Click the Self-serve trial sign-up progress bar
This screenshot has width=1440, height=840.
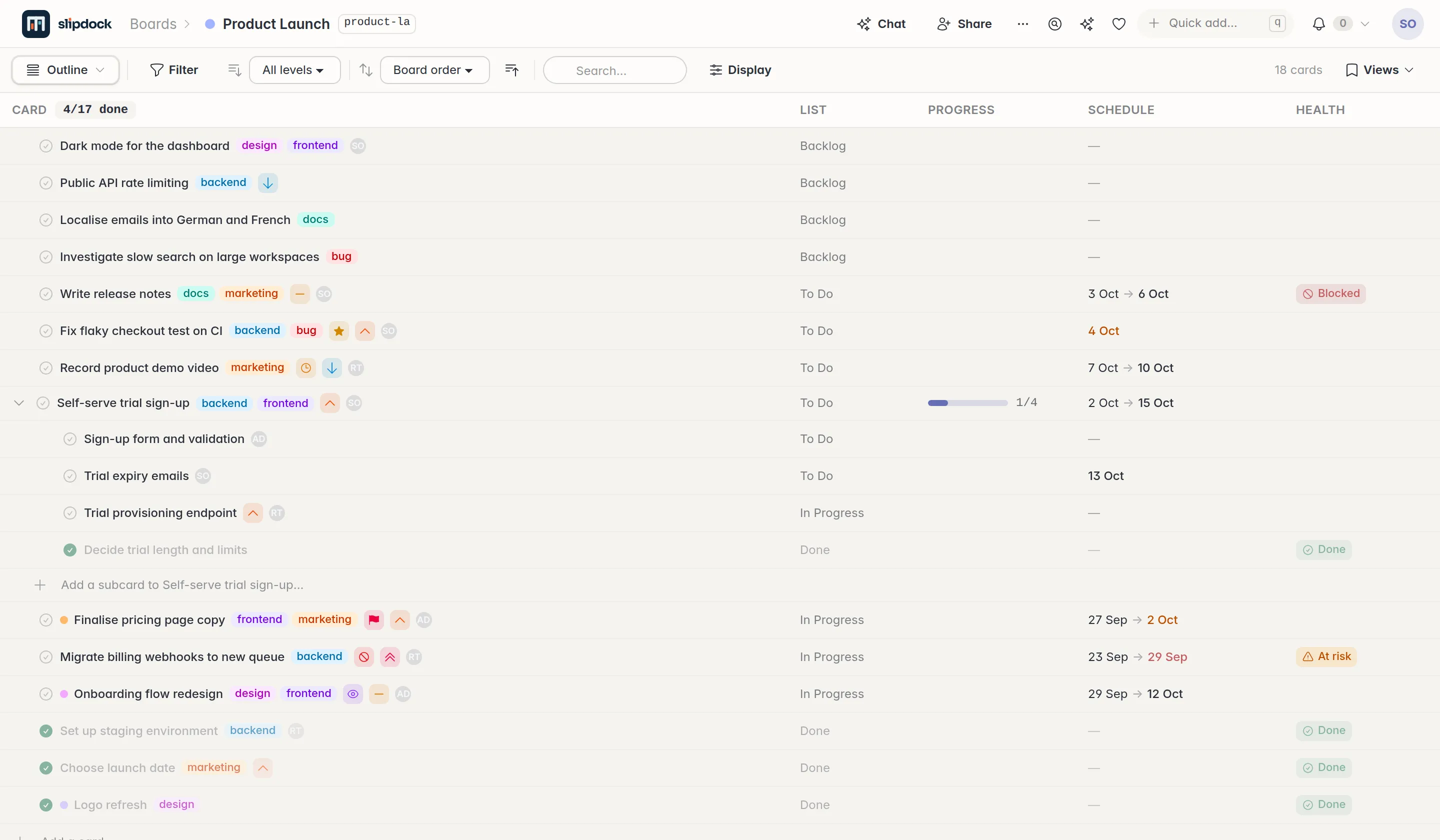[967, 403]
